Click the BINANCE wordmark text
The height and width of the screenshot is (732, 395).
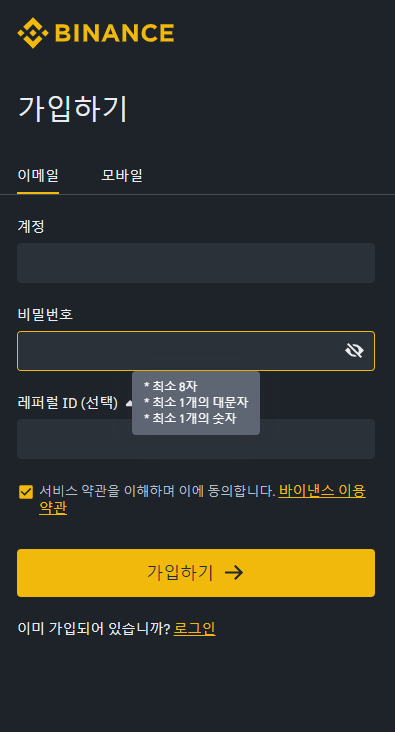coord(114,34)
